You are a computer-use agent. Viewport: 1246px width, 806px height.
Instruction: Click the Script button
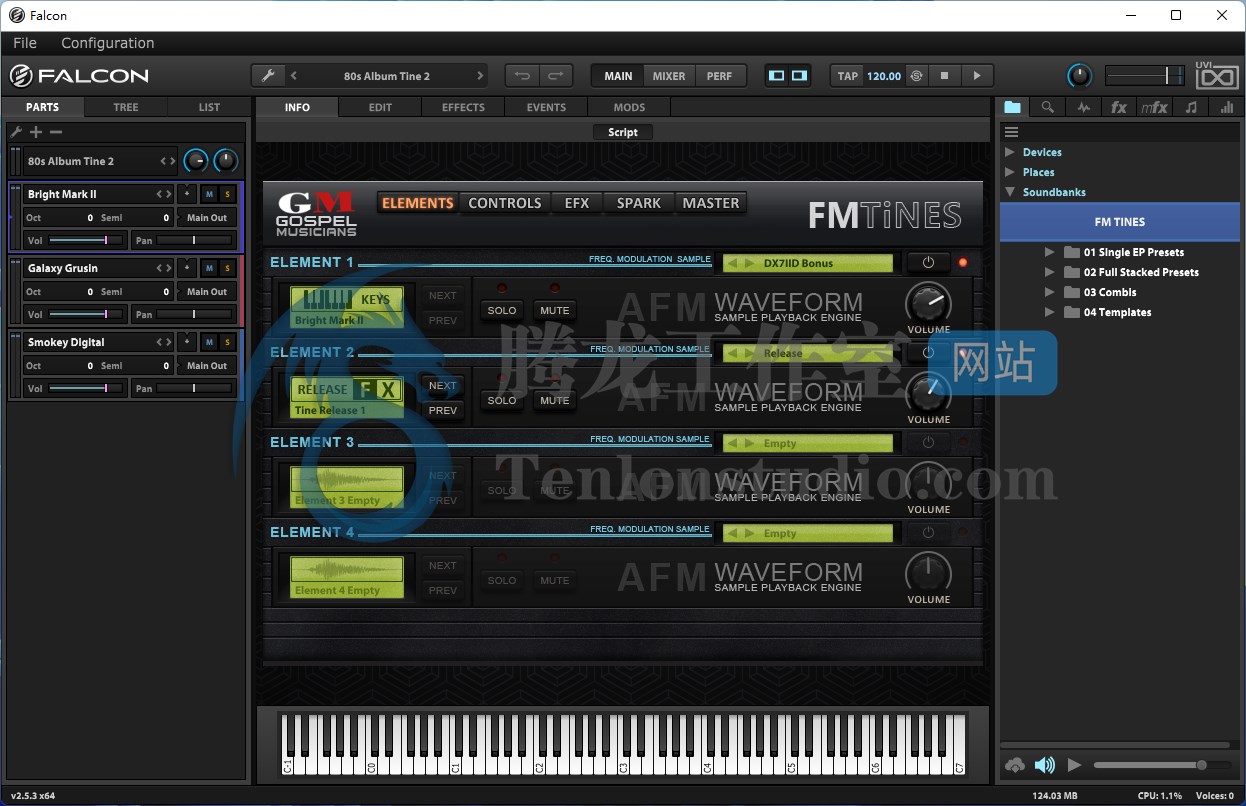(x=623, y=132)
